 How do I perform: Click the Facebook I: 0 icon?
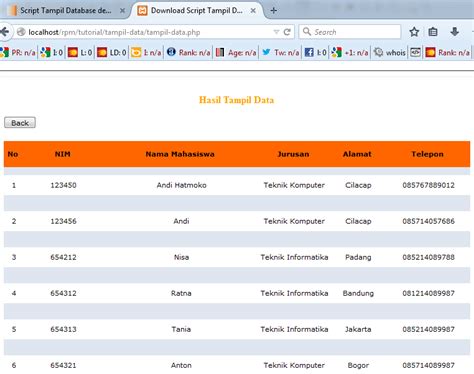309,52
